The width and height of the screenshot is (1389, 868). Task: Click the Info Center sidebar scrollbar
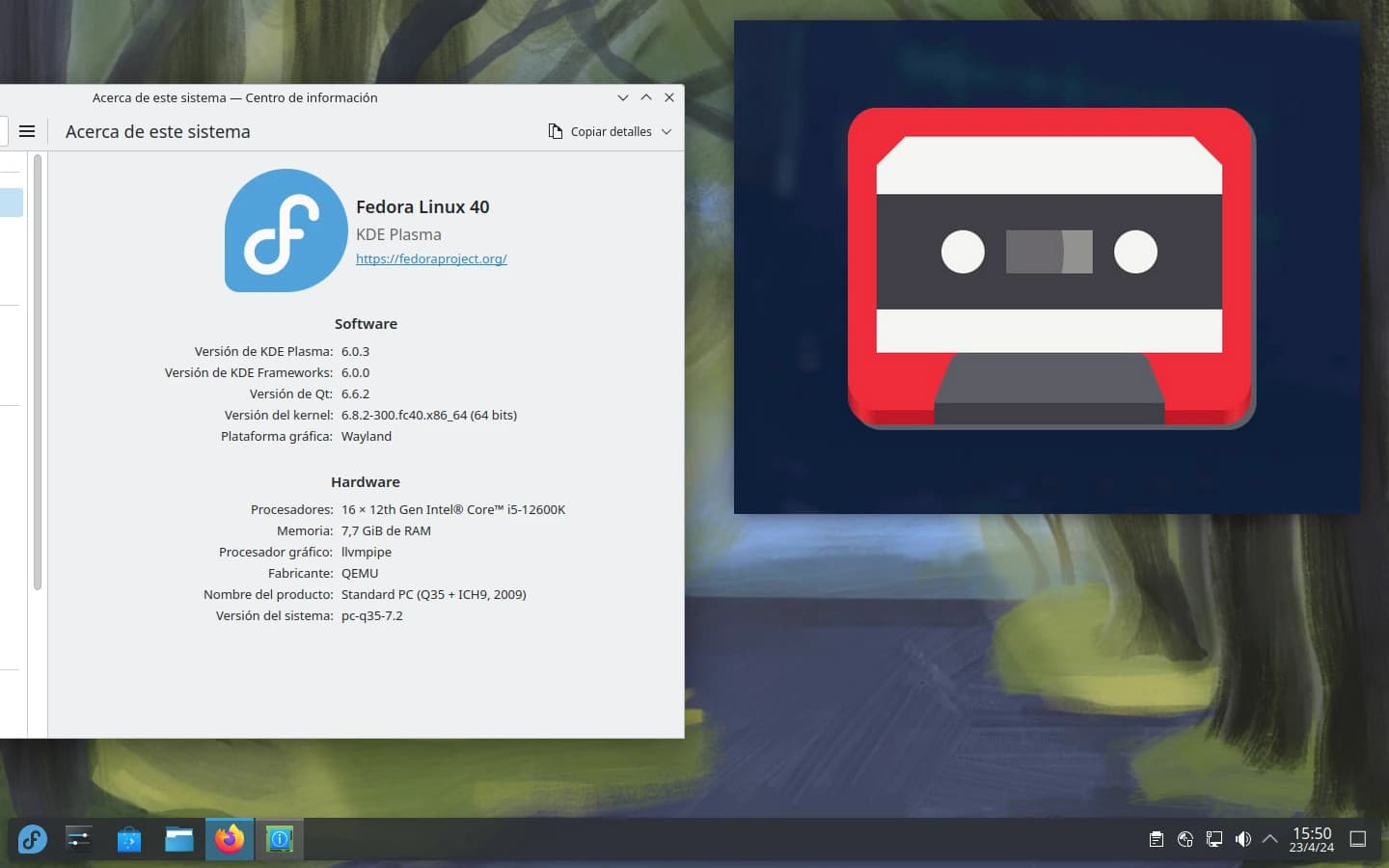click(38, 371)
